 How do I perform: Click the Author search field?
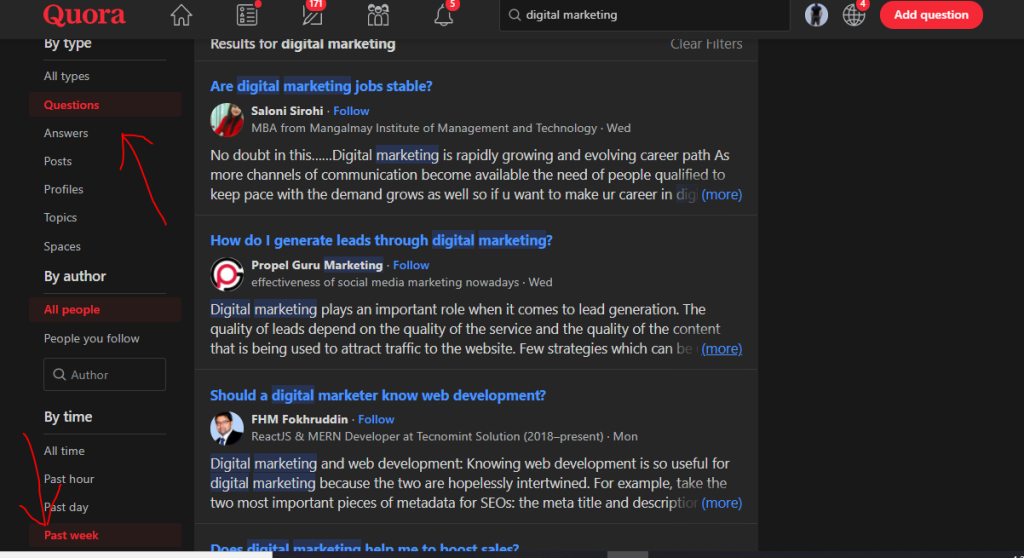[104, 374]
